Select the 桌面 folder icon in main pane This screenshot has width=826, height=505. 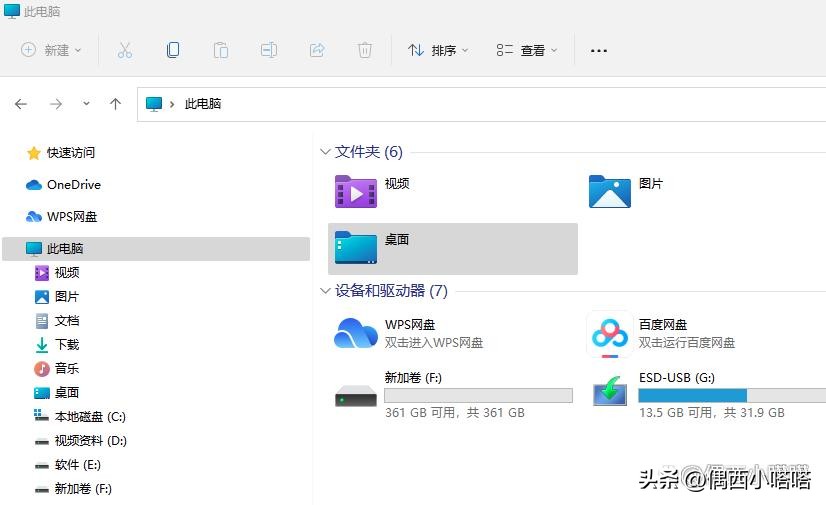pos(356,247)
